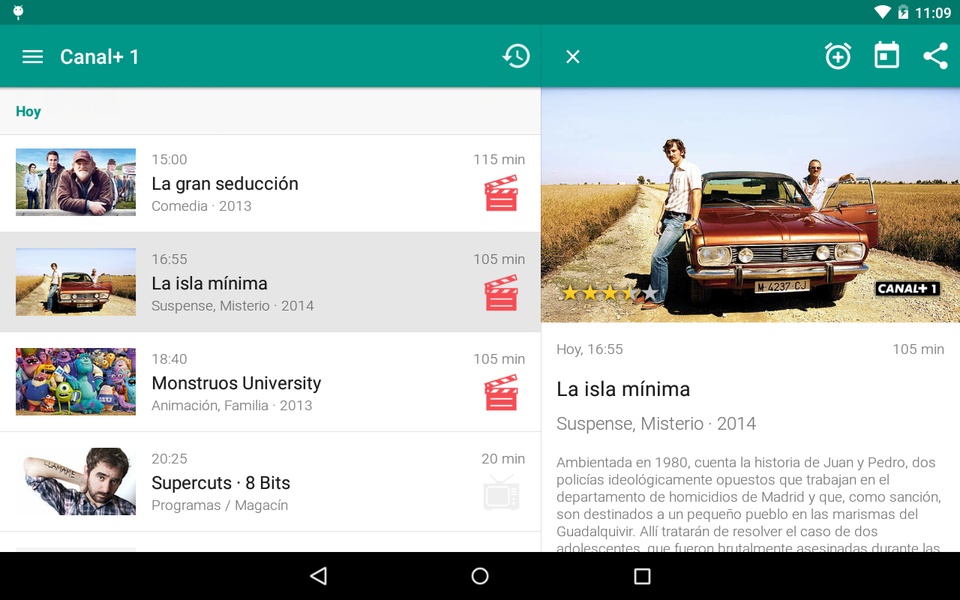Image resolution: width=960 pixels, height=600 pixels.
Task: Tap the synopsis paragraph starting Ambientada en 1980
Action: (x=749, y=505)
